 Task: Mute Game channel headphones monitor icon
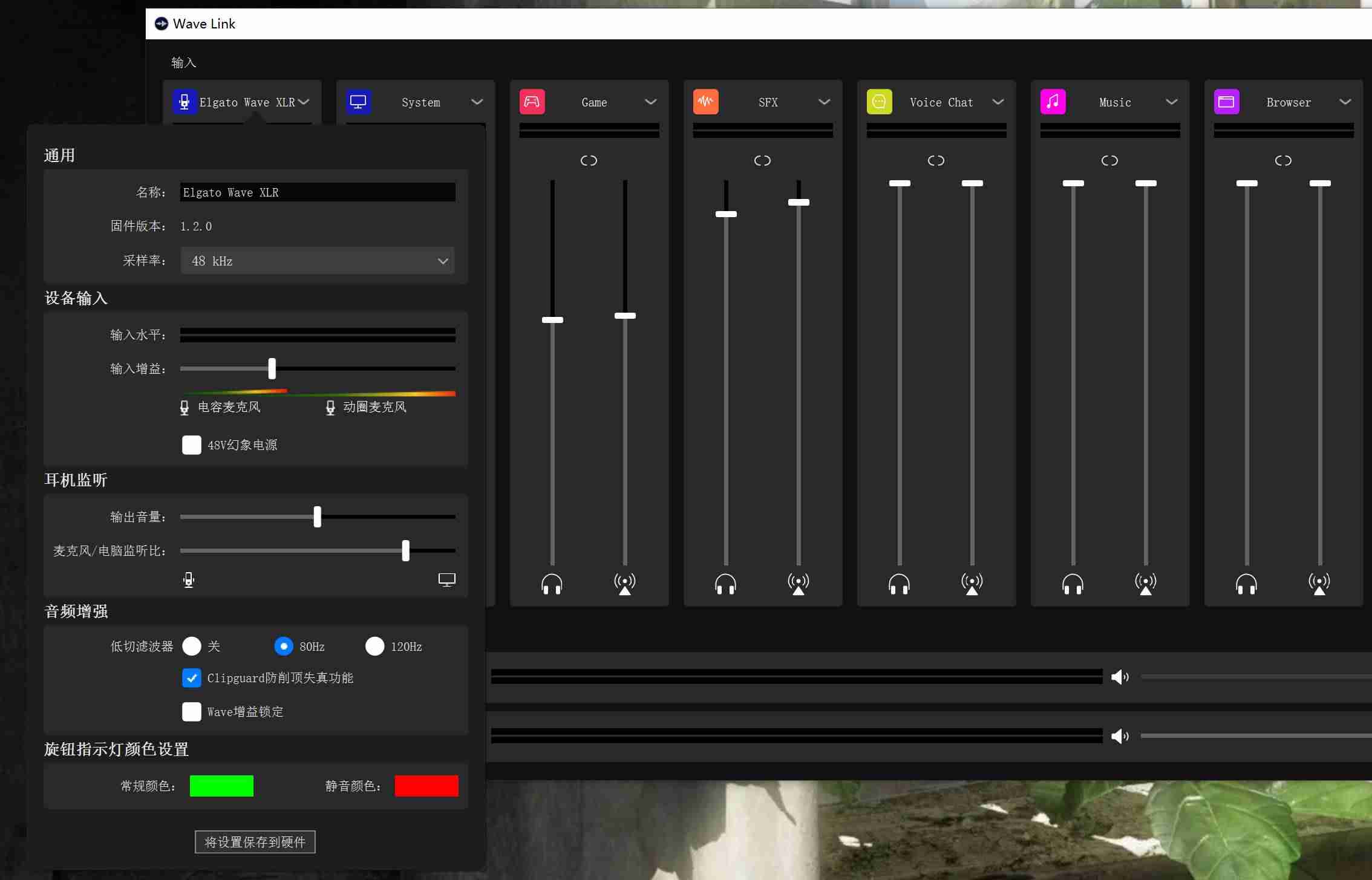552,584
